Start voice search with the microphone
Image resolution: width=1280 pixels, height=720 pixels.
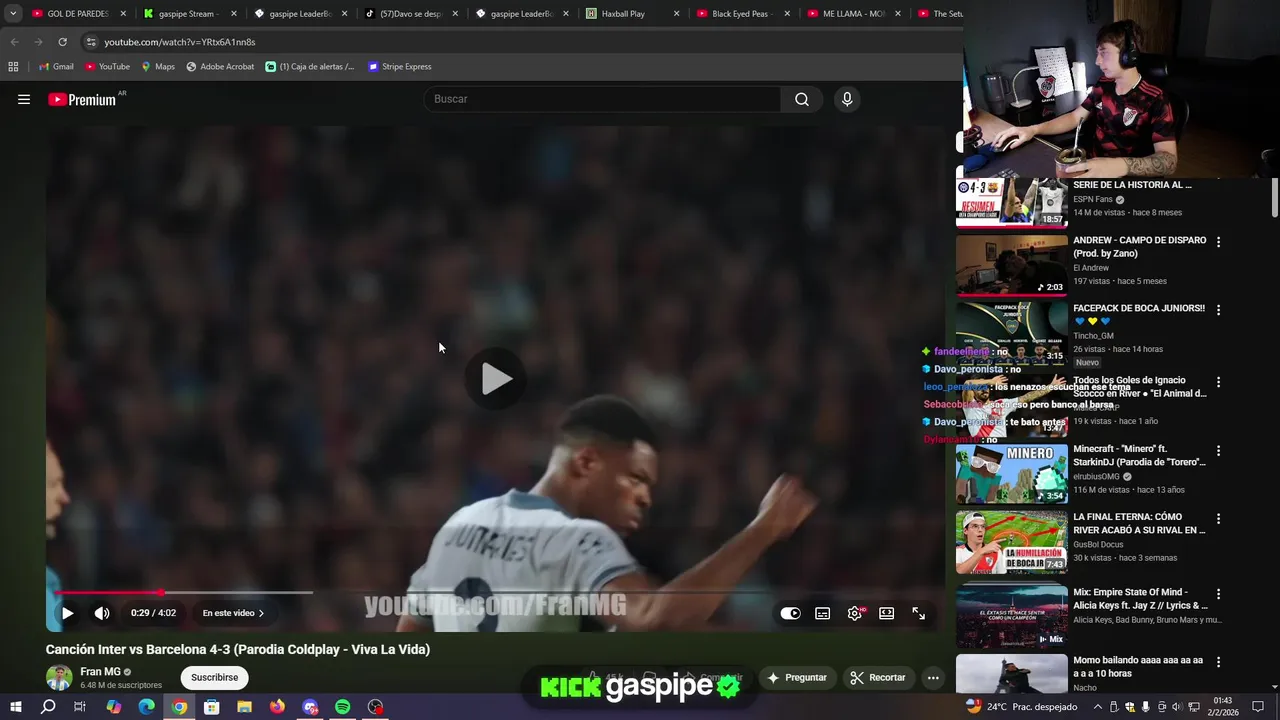[x=847, y=99]
